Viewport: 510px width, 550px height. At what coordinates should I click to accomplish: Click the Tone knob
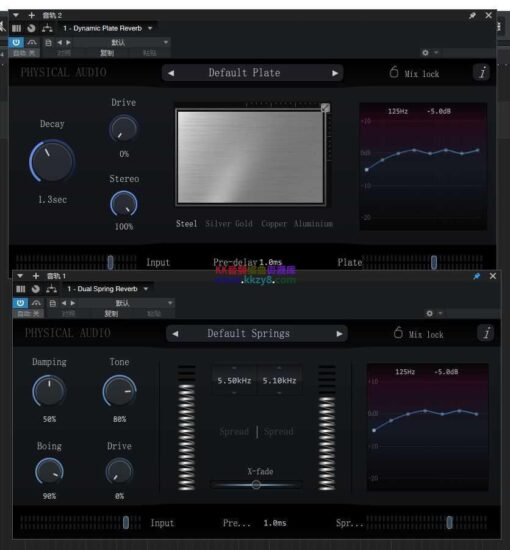[x=120, y=391]
